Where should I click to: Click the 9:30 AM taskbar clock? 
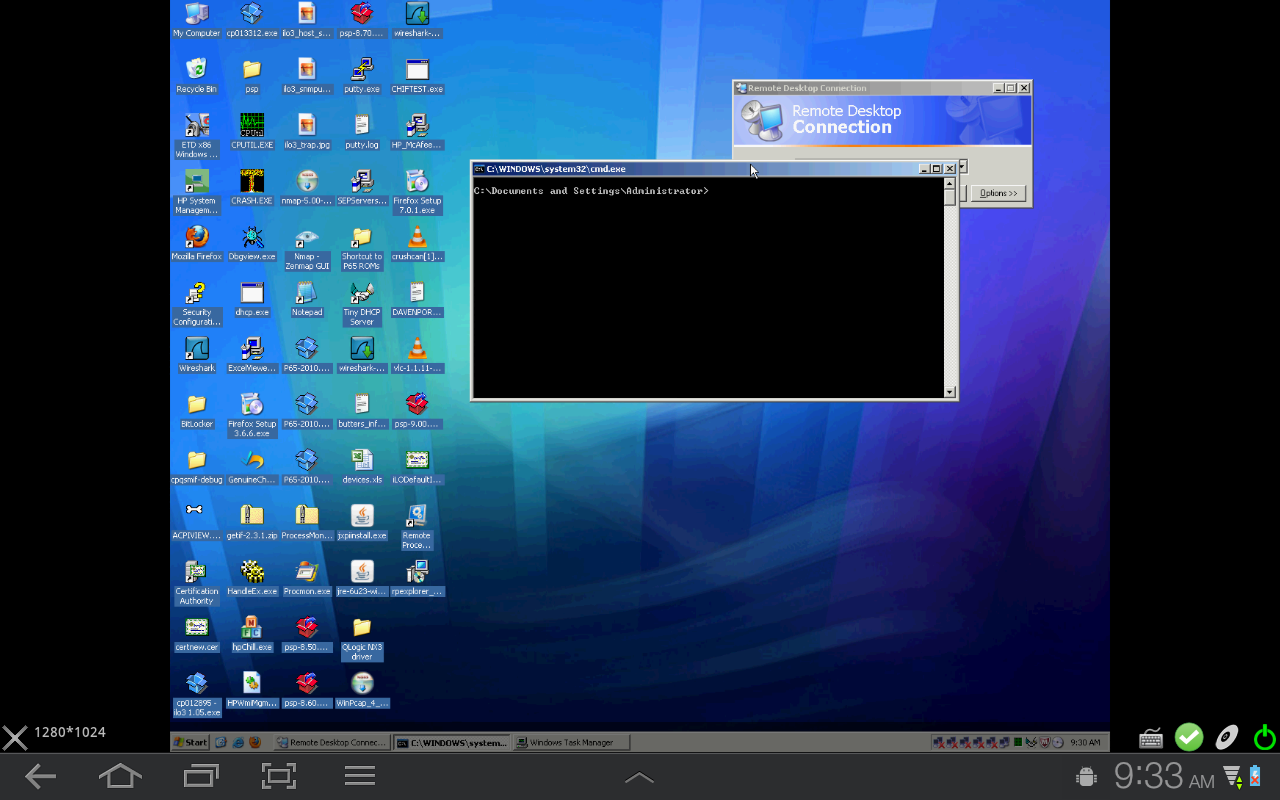(x=1085, y=742)
